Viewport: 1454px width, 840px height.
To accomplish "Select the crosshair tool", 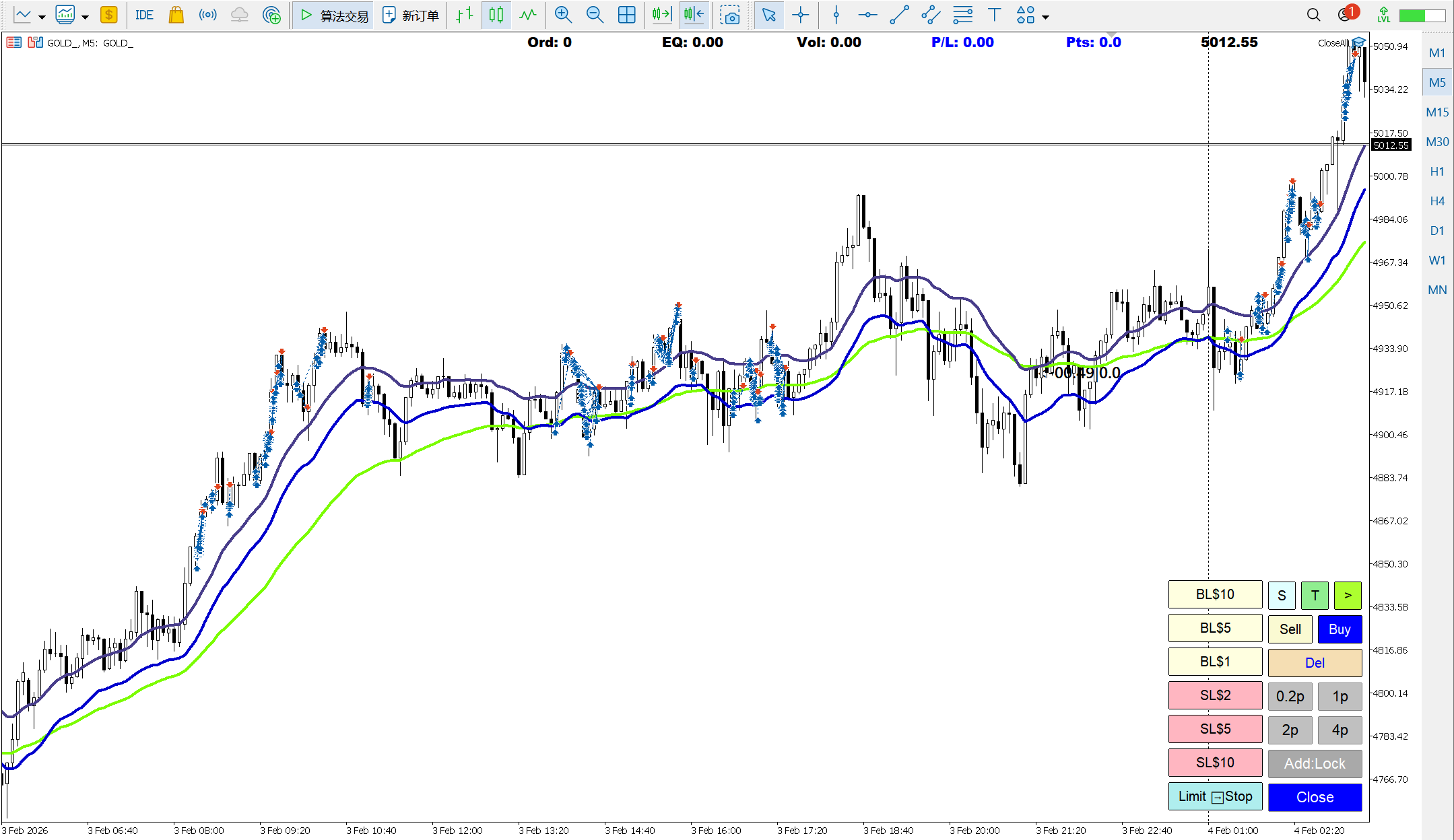I will [x=800, y=15].
